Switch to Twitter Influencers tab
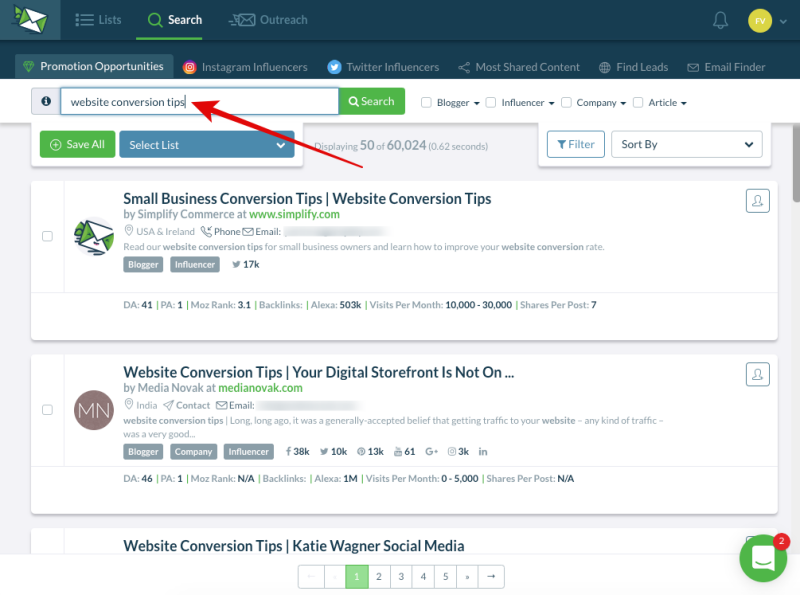The width and height of the screenshot is (800, 595). (x=383, y=67)
